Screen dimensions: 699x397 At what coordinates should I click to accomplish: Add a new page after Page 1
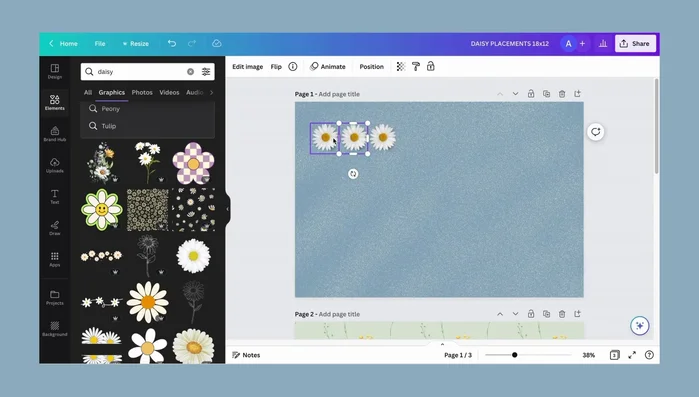click(578, 94)
